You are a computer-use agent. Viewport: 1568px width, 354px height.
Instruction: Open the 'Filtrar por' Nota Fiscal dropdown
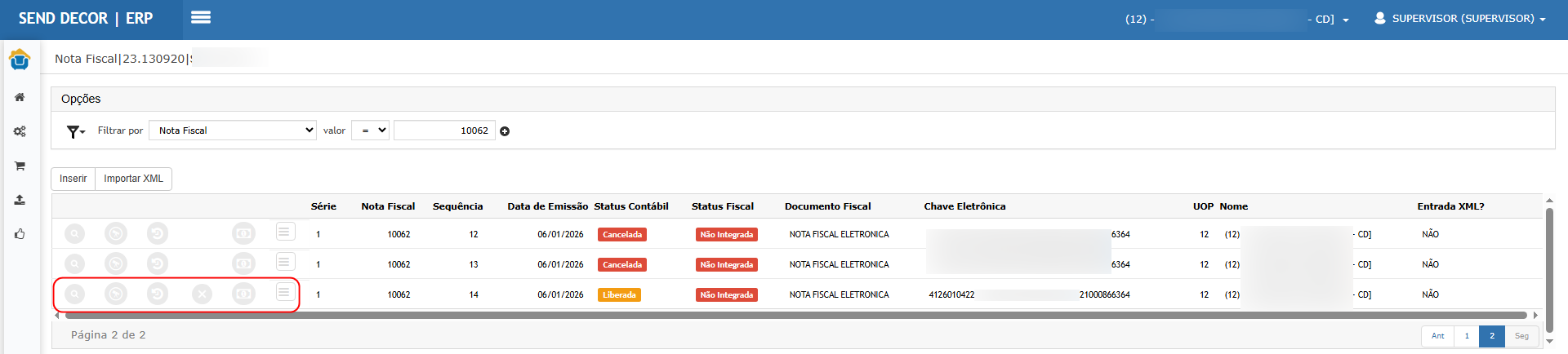point(233,131)
